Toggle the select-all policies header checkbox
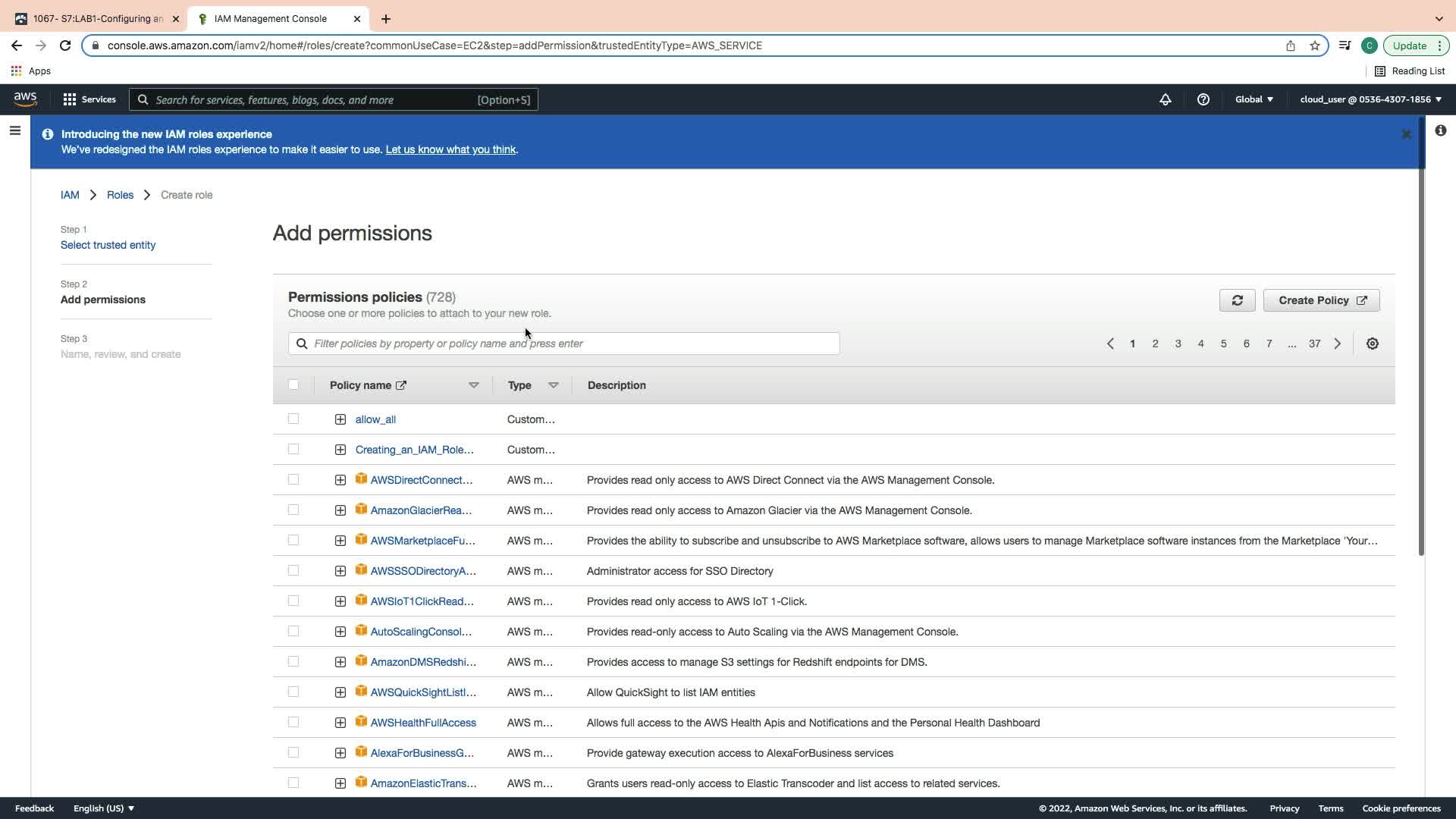The image size is (1456, 819). tap(293, 384)
